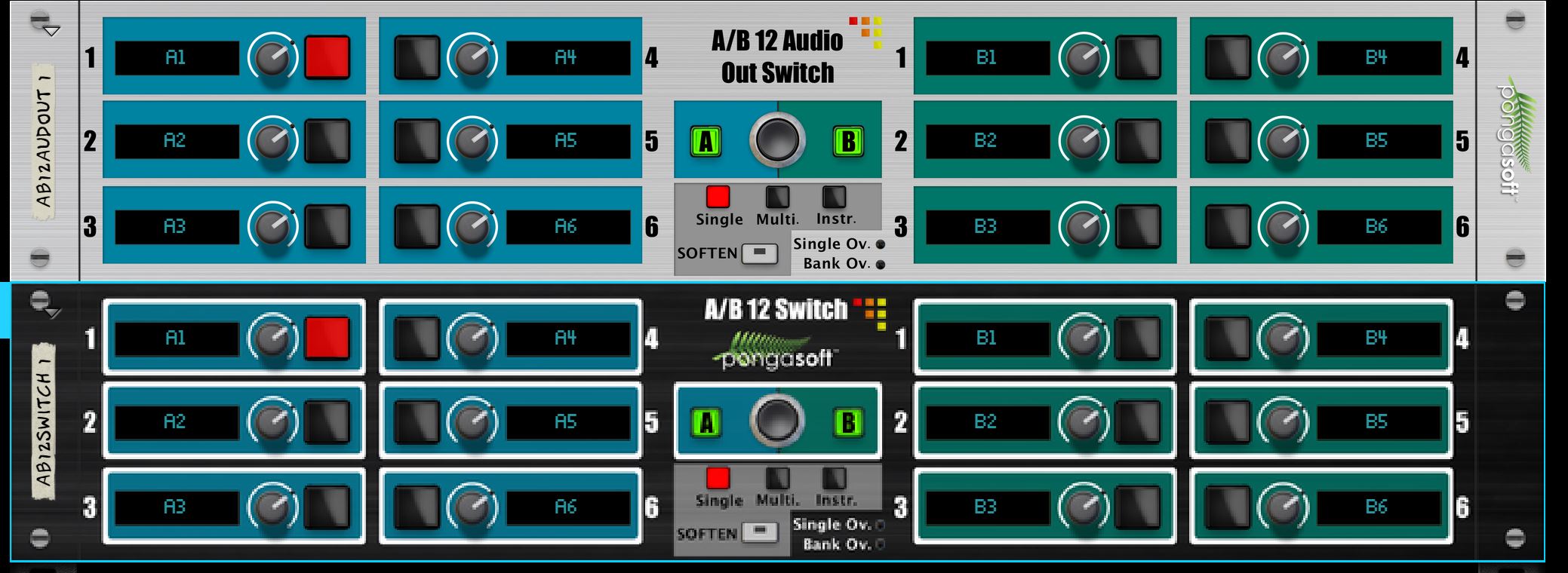Click B4 volume knob on A/B 12 Switch
Screen dimensions: 1568x573
tap(1283, 339)
